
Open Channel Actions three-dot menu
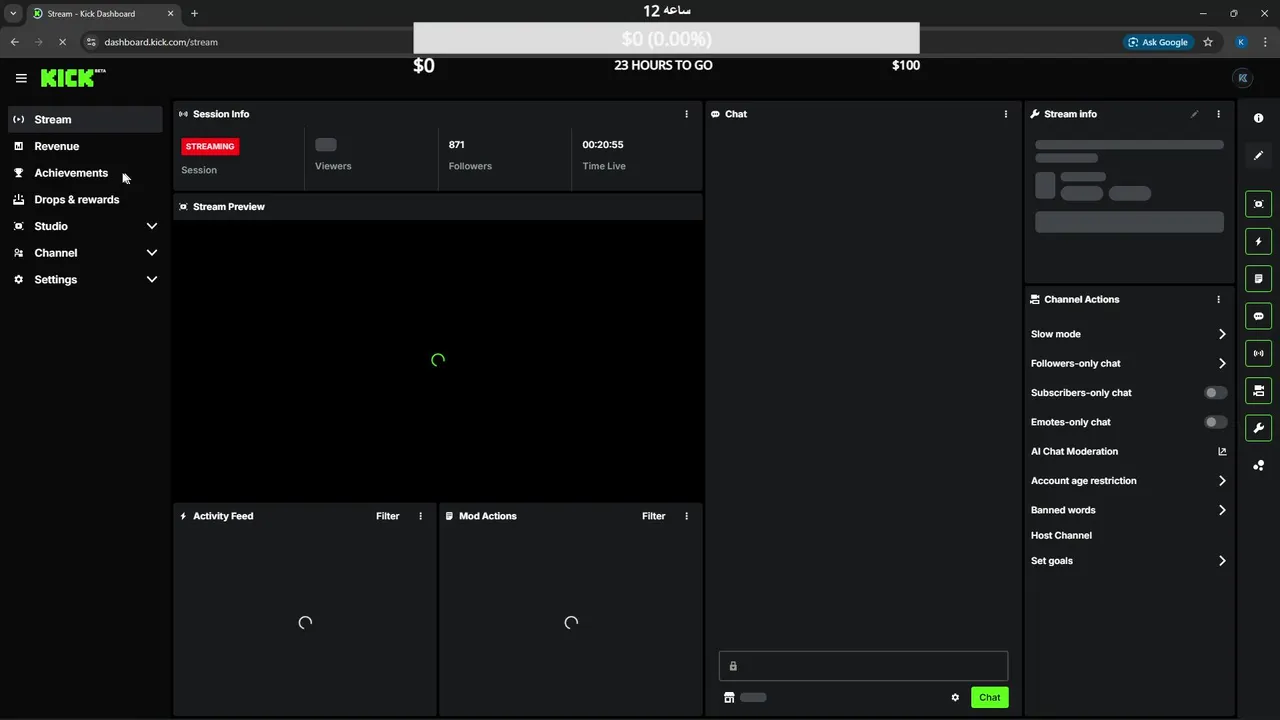tap(1218, 299)
